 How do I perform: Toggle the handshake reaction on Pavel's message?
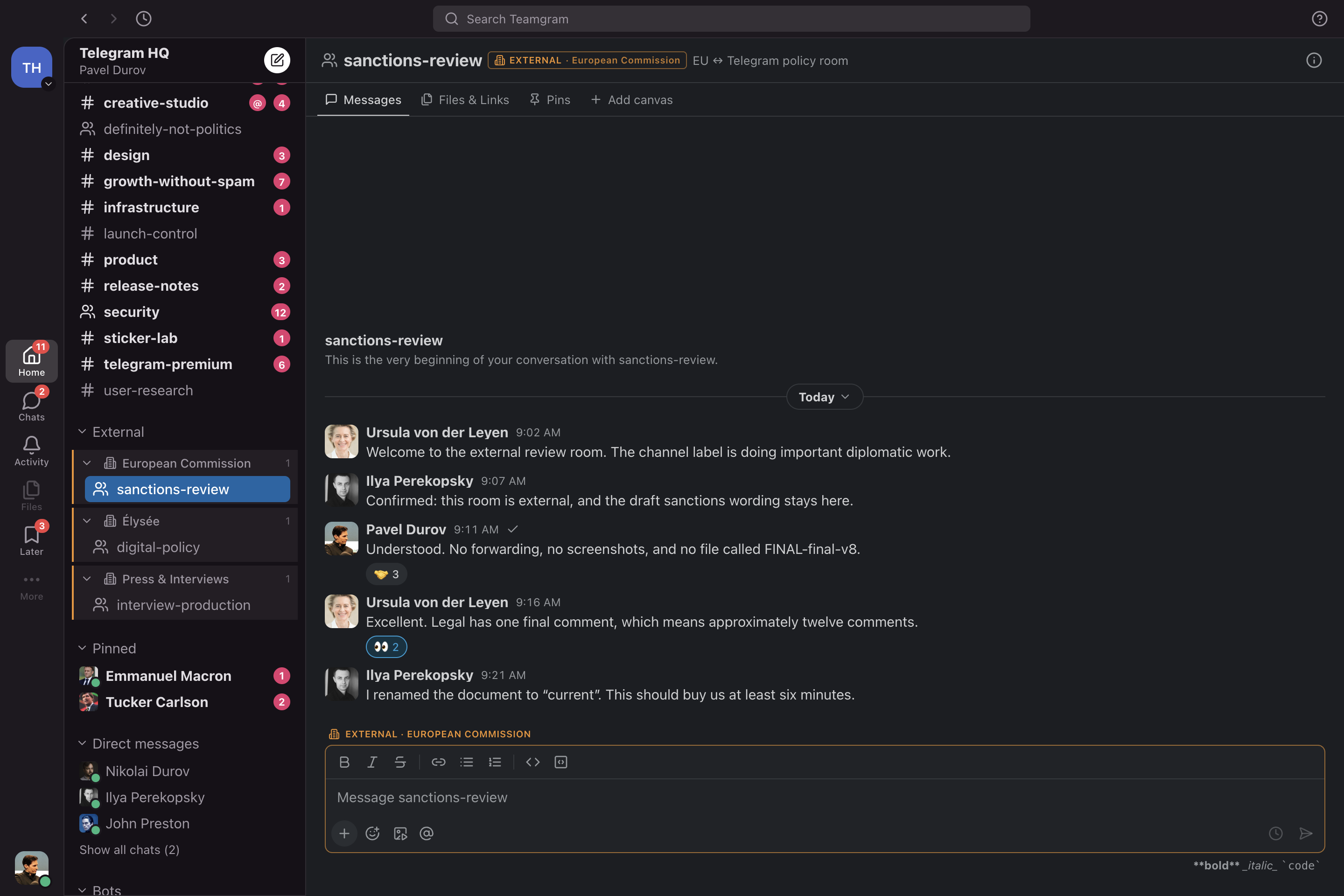[386, 574]
